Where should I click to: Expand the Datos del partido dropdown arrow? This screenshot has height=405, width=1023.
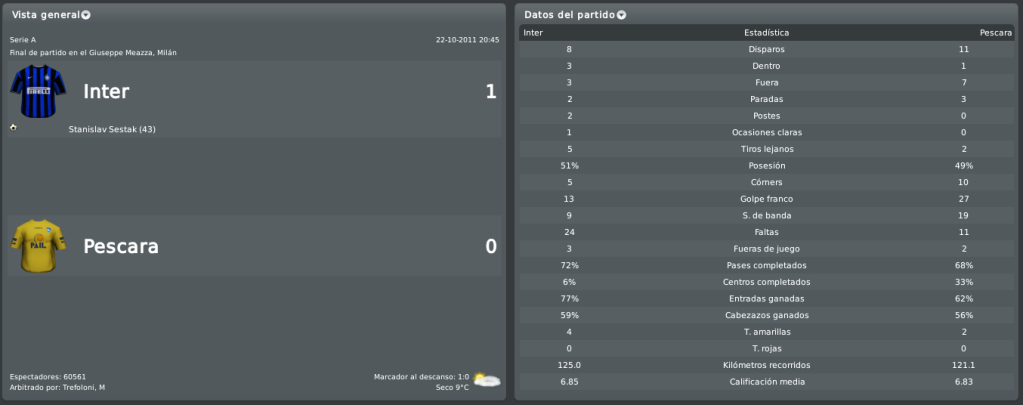coord(621,15)
